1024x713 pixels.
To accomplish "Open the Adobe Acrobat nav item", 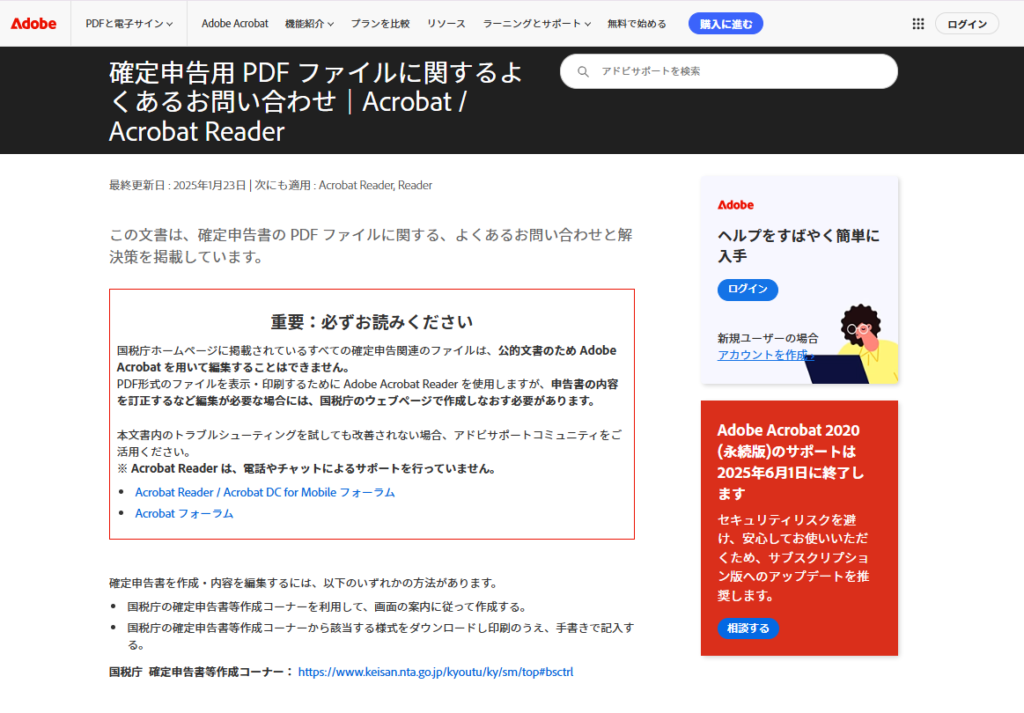I will 235,23.
